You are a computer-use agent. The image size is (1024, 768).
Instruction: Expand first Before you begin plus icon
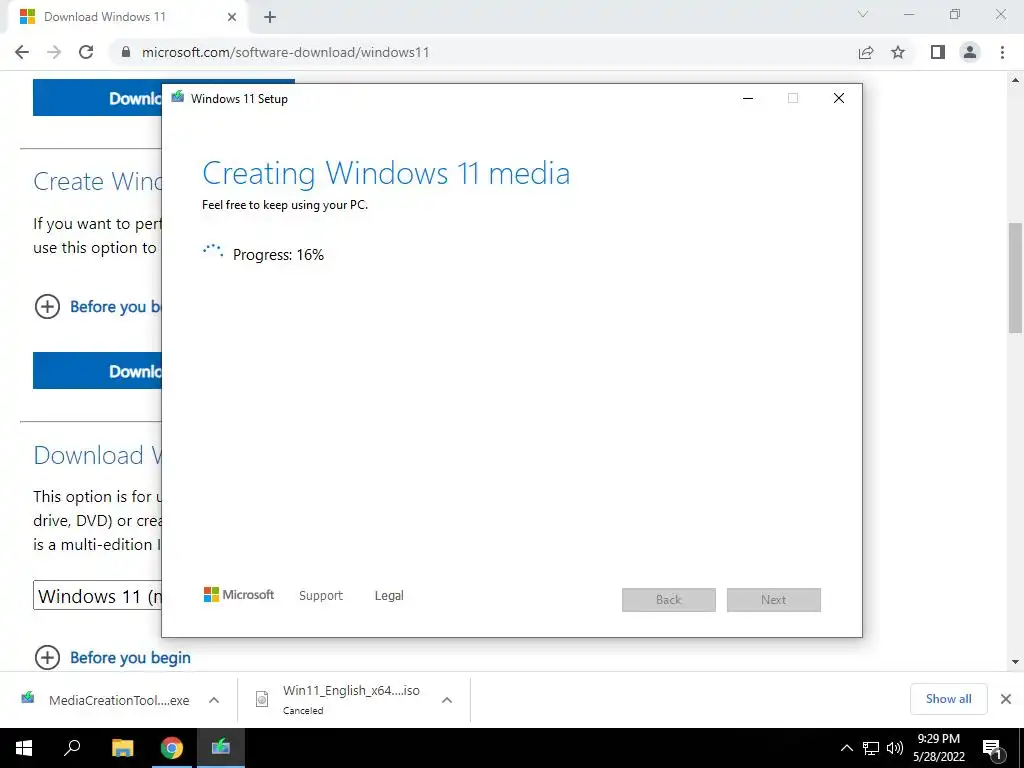click(47, 306)
